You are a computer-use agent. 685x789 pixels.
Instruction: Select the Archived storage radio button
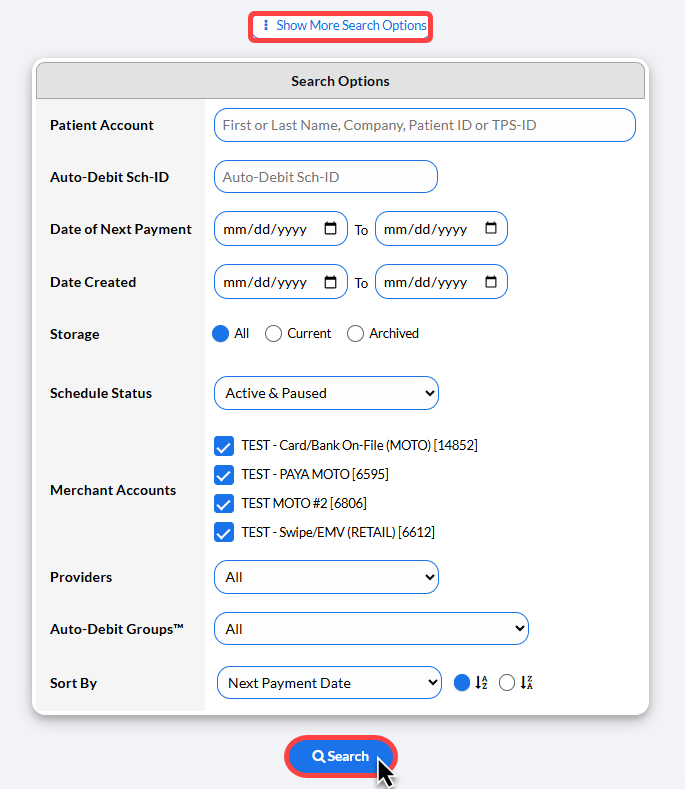click(355, 333)
